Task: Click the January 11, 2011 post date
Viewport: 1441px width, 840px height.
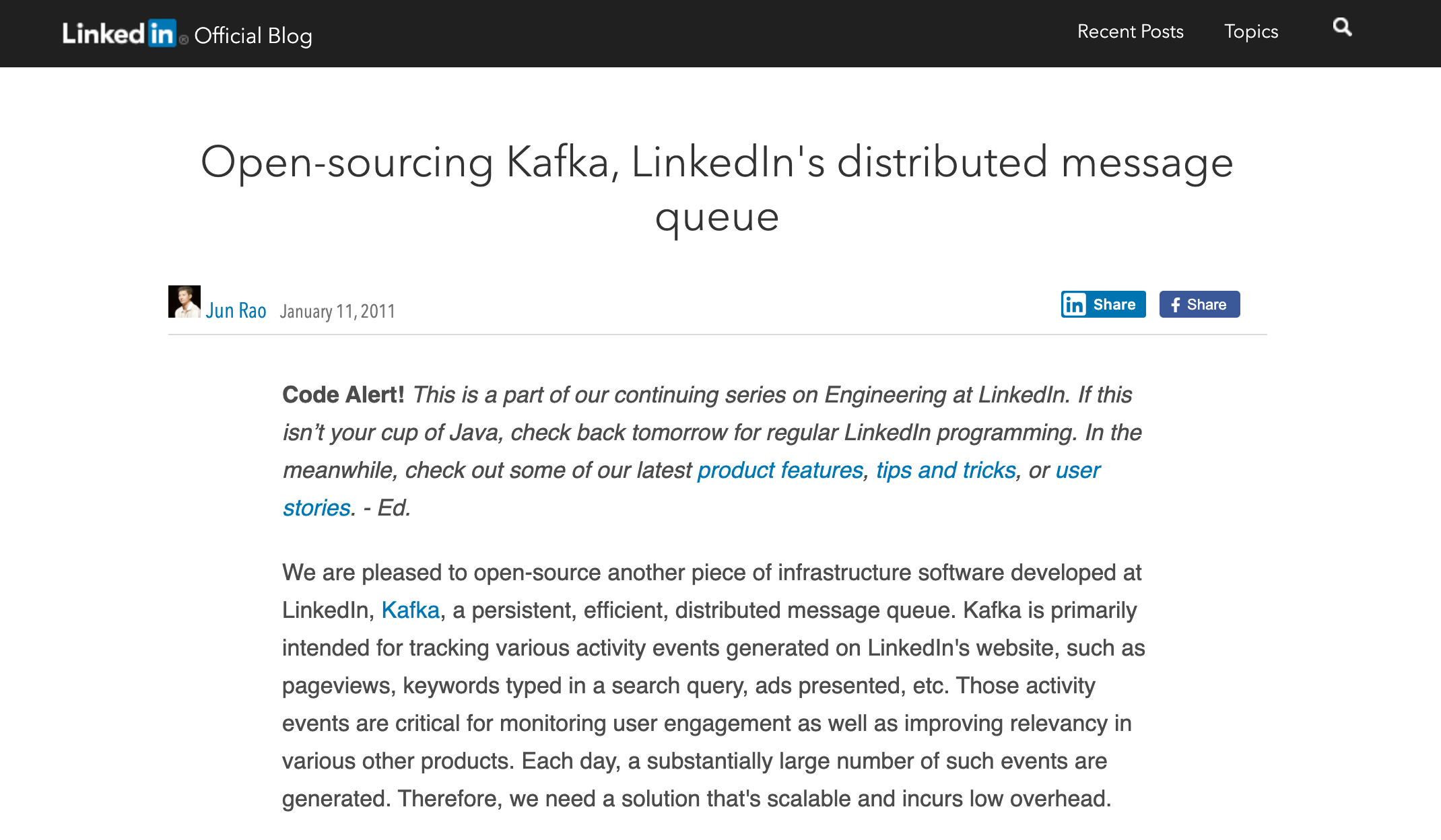Action: [x=337, y=311]
